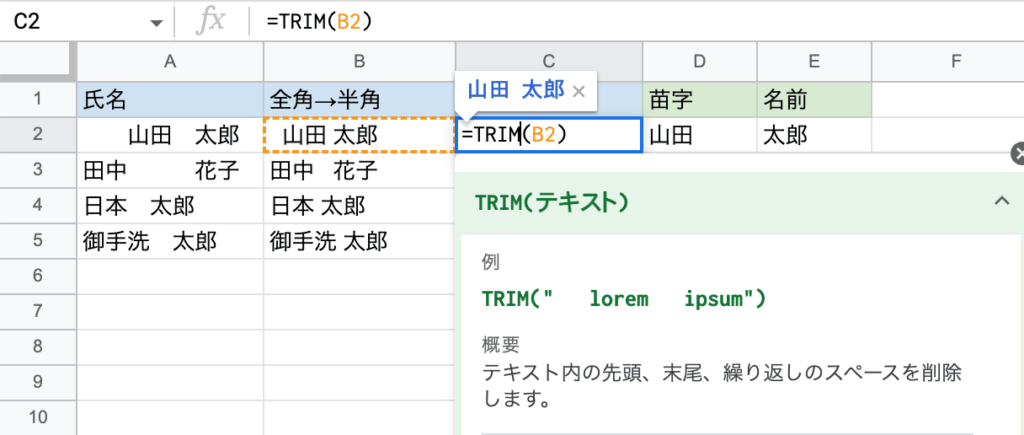Screen dimensions: 1024x435
Task: Click the fx formula icon
Action: 210,22
